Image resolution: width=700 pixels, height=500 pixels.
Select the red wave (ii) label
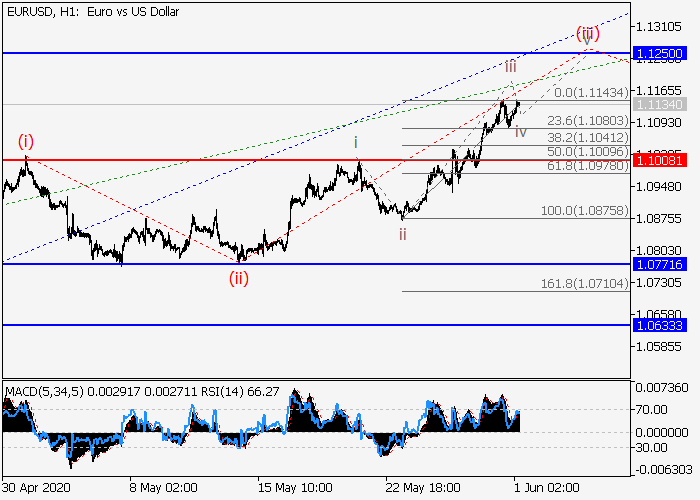pos(238,278)
